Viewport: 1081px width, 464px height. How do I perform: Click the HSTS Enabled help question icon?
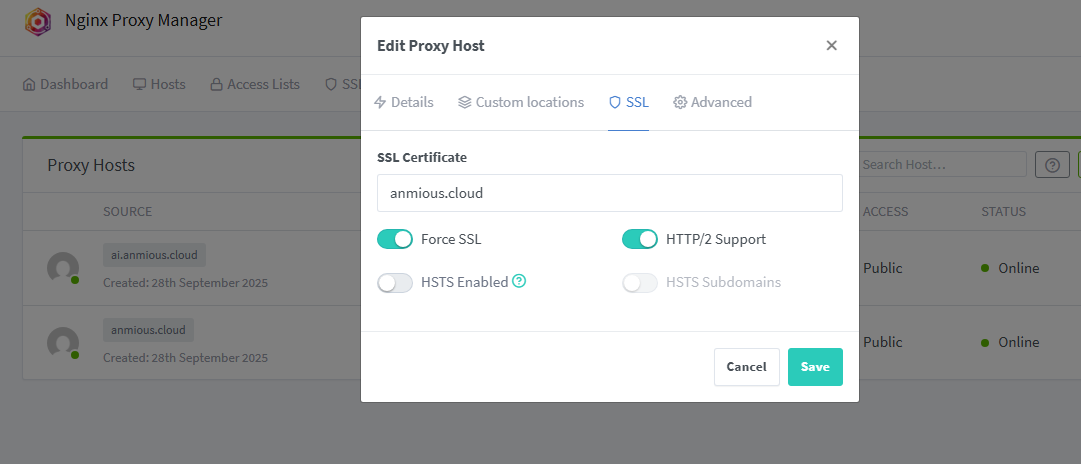click(x=519, y=281)
